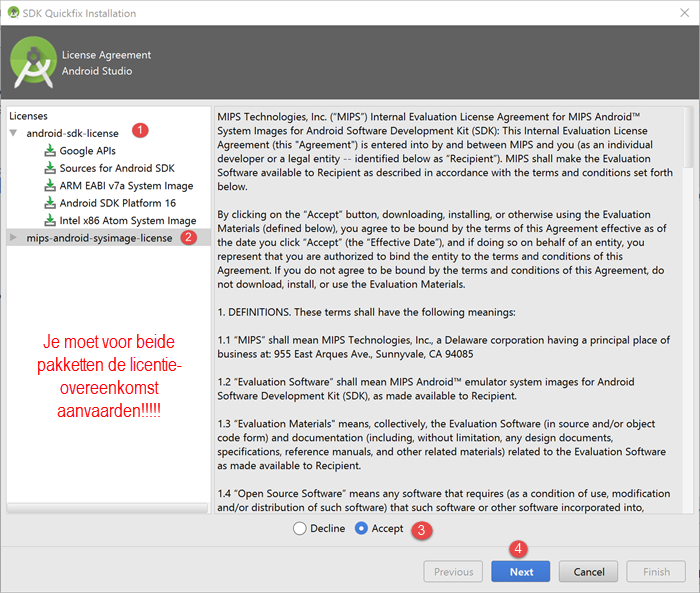Click the download icon beside Sources for Android SDK
Image resolution: width=700 pixels, height=593 pixels.
(x=50, y=168)
